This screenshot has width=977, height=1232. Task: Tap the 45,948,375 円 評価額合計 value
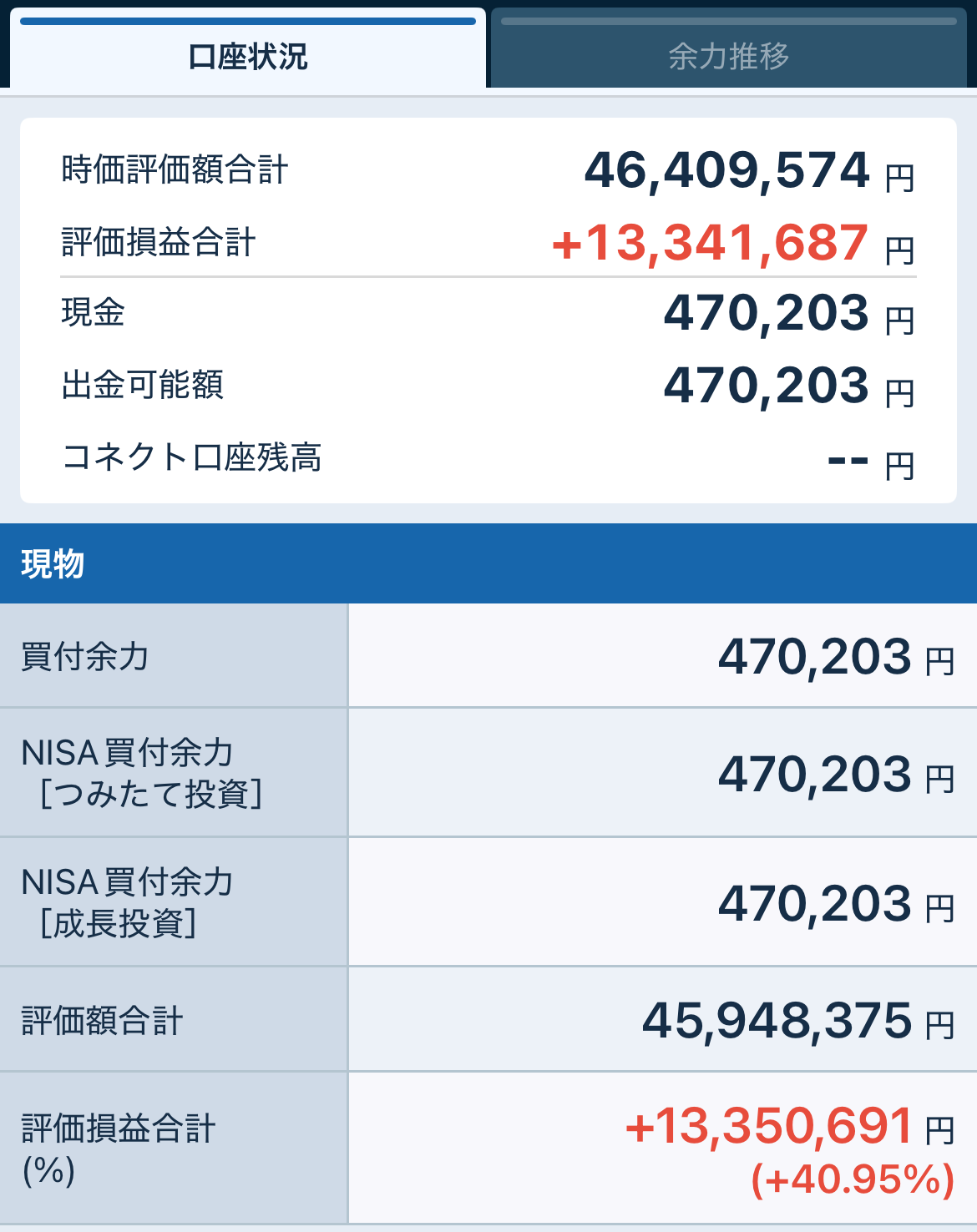click(x=797, y=1022)
